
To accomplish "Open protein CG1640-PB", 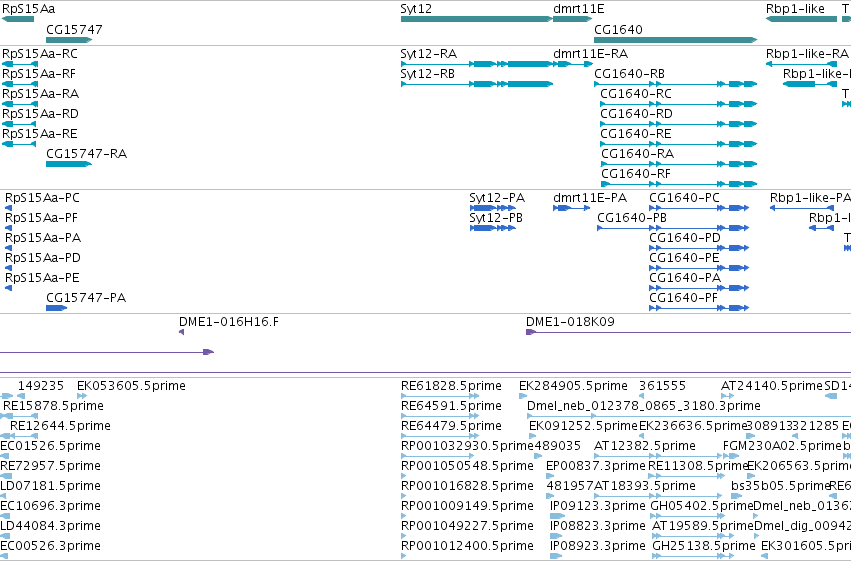I will coord(631,218).
